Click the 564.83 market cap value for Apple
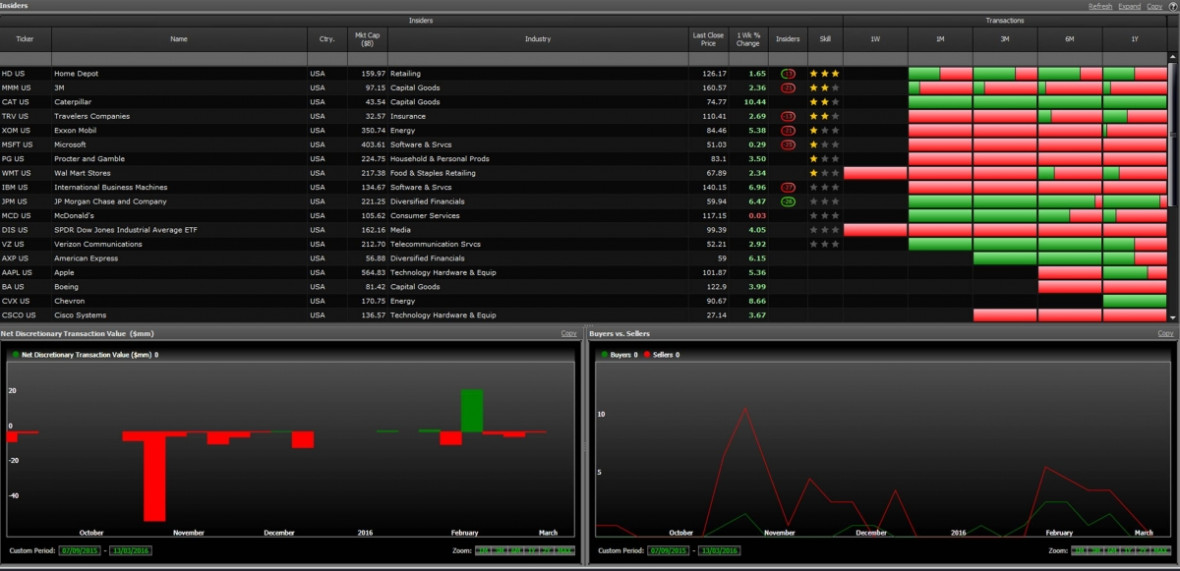The width and height of the screenshot is (1180, 571). [373, 272]
